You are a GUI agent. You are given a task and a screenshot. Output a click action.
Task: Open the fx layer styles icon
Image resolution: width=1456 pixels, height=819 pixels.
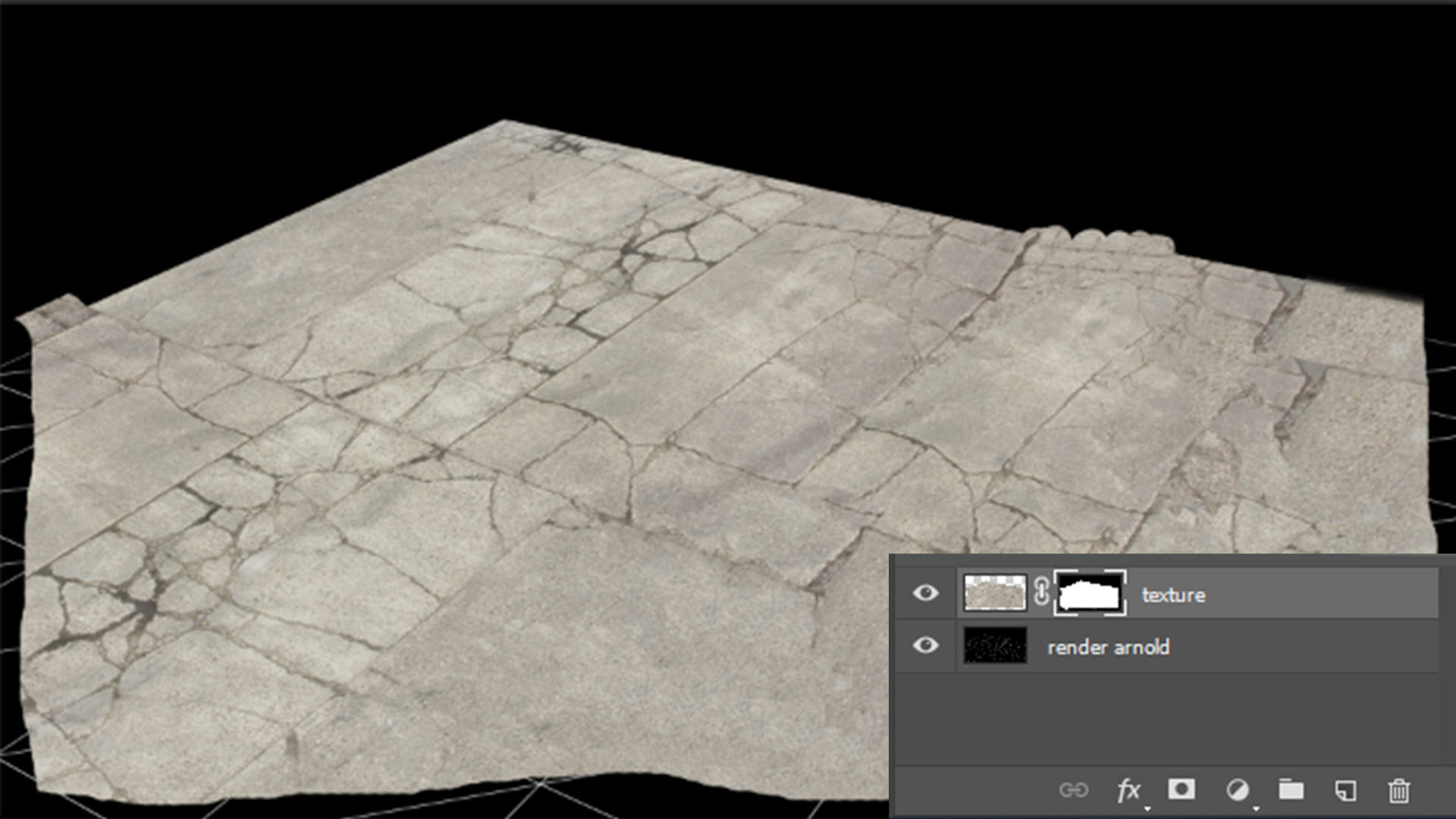coord(1129,790)
